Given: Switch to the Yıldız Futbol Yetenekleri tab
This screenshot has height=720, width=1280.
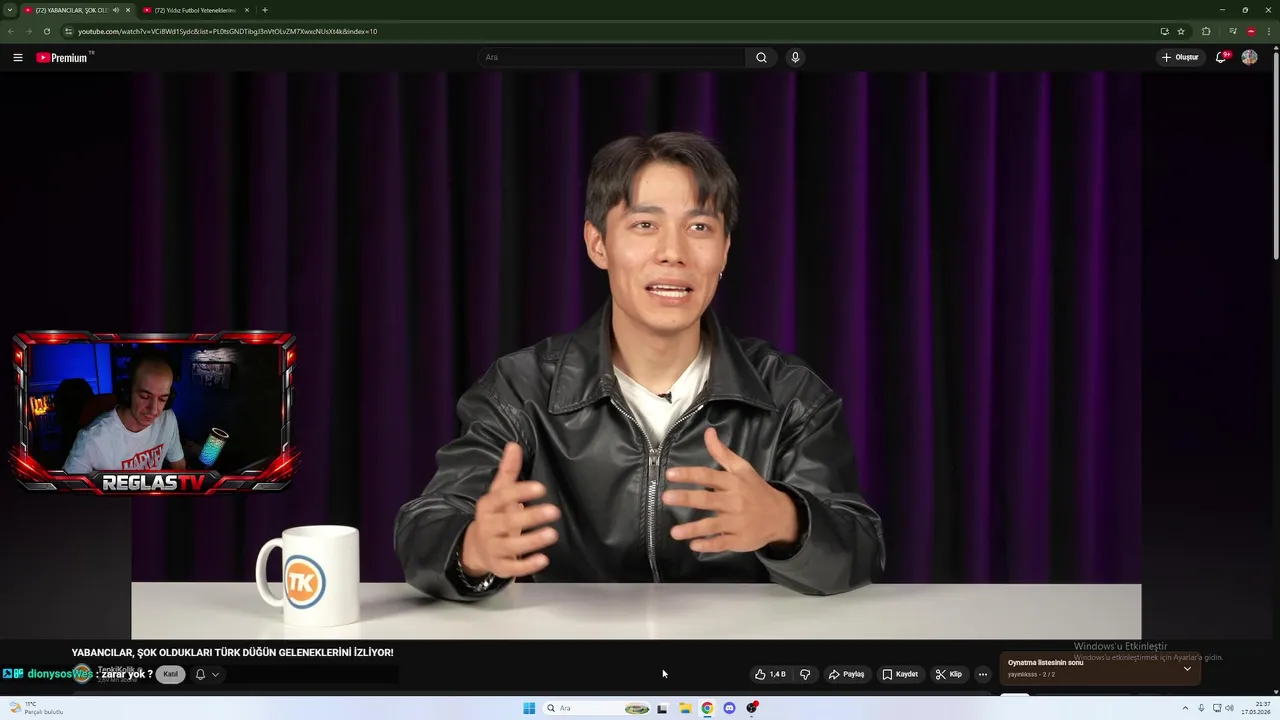Looking at the screenshot, I should coord(194,10).
